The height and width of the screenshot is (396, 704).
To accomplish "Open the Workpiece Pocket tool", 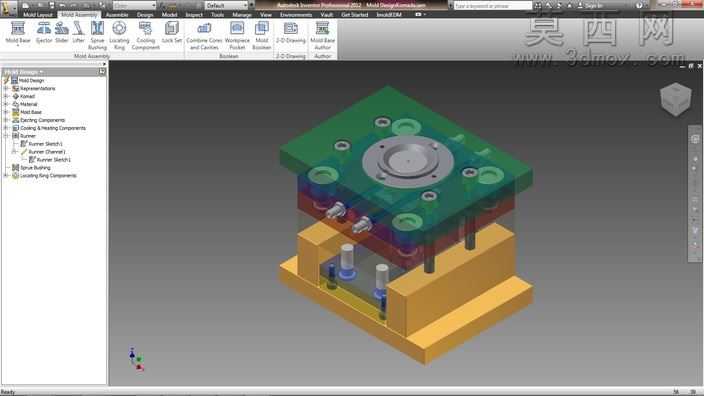I will 237,35.
